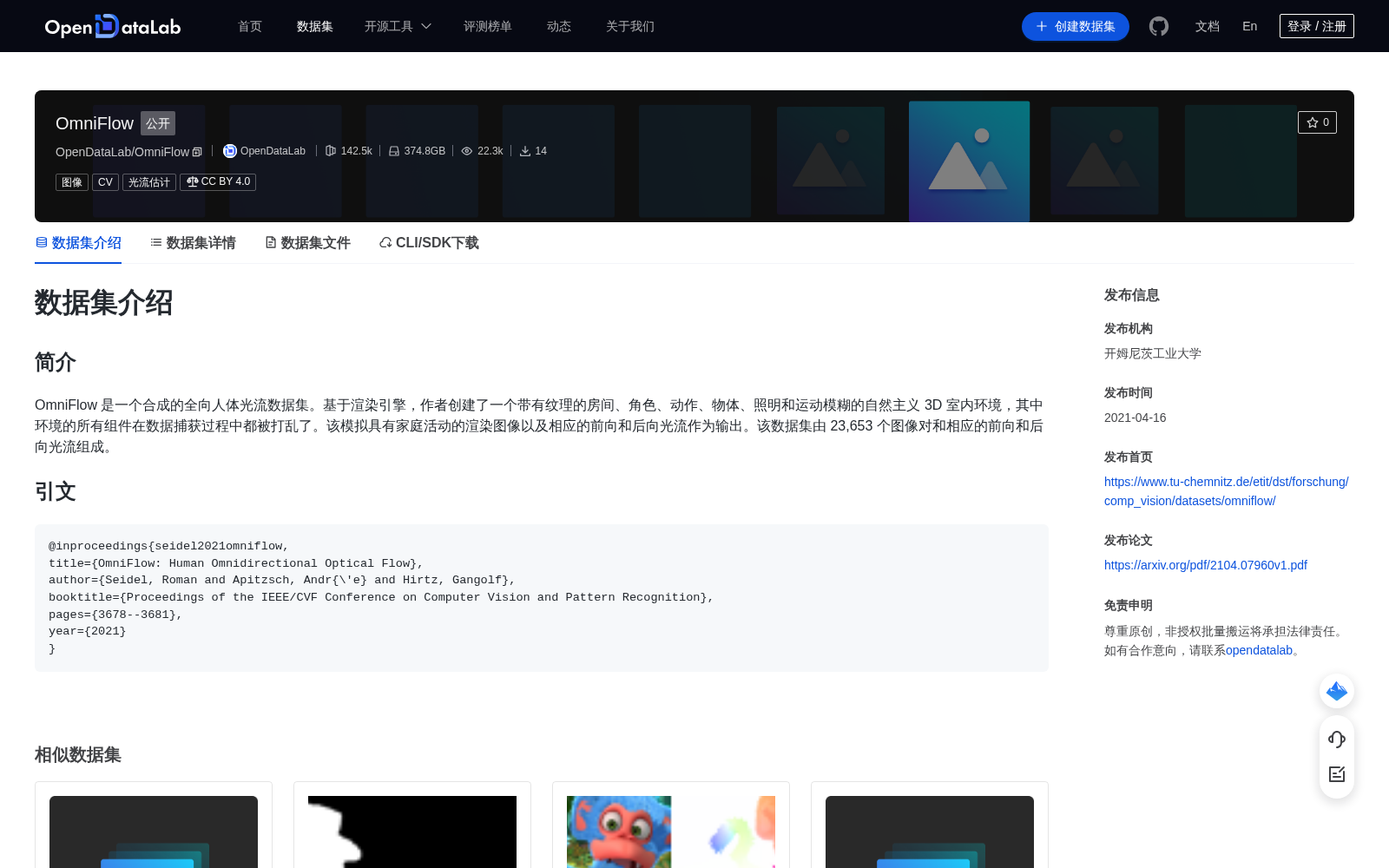
Task: Click the 图像 tag
Action: [x=72, y=182]
